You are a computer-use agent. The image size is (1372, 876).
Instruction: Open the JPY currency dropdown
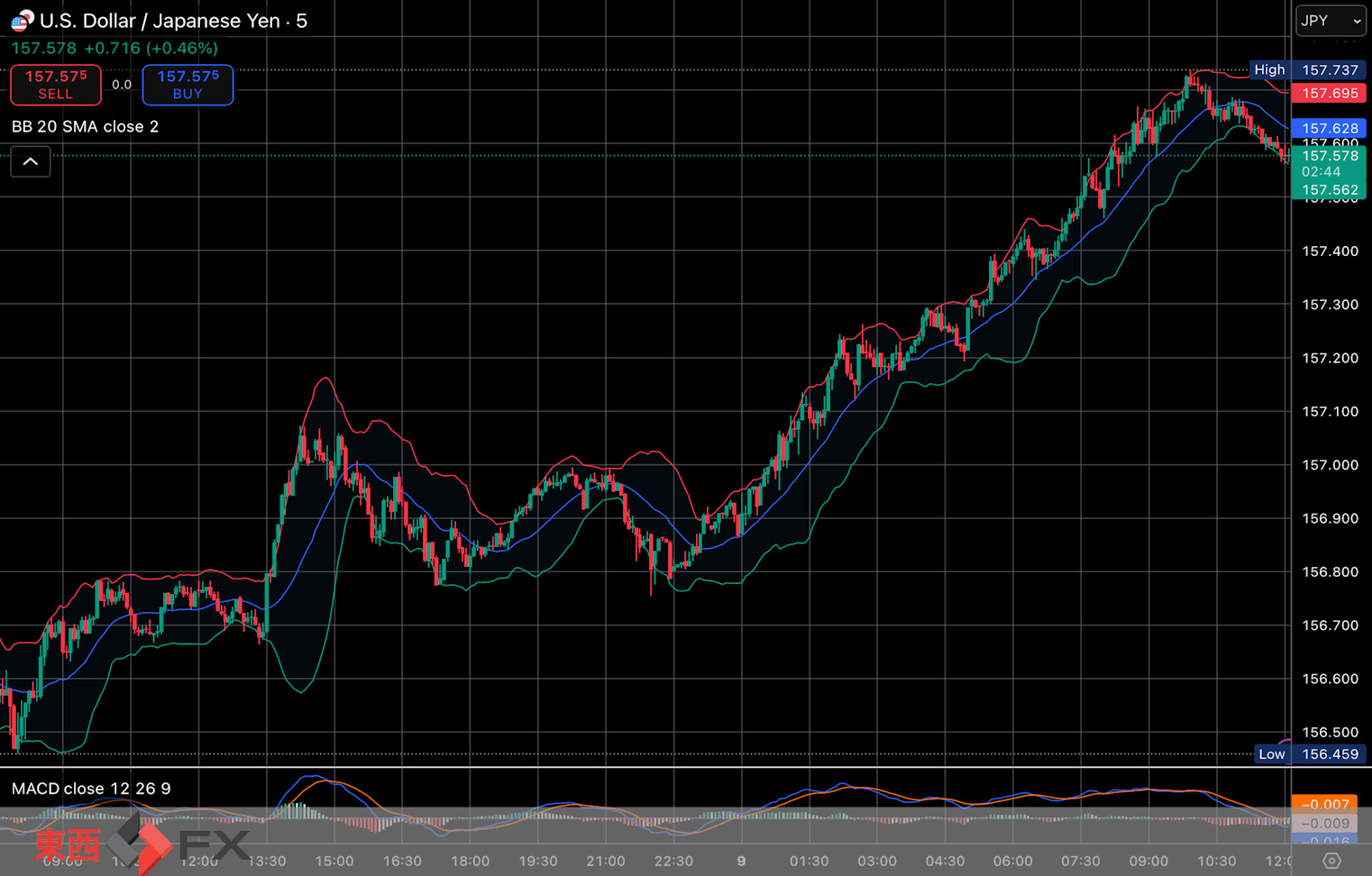[1330, 21]
